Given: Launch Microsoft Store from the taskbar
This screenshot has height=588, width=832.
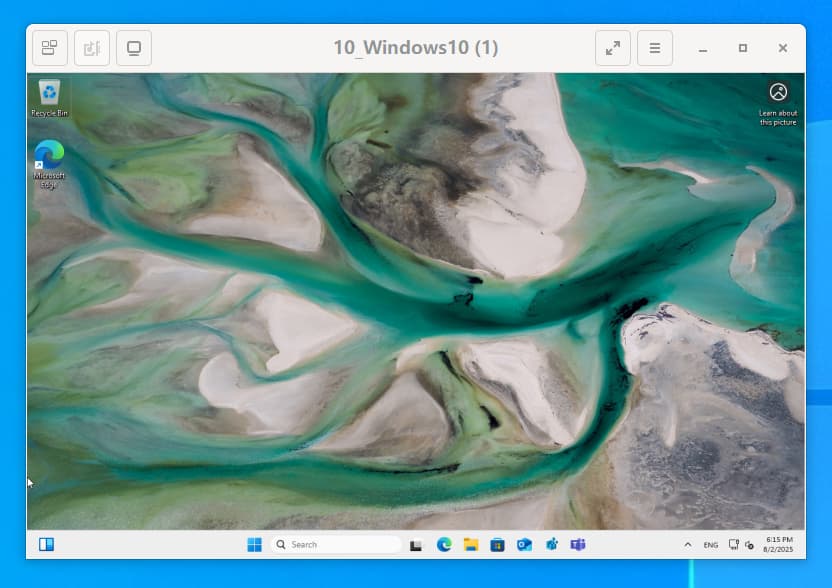Looking at the screenshot, I should (x=497, y=545).
